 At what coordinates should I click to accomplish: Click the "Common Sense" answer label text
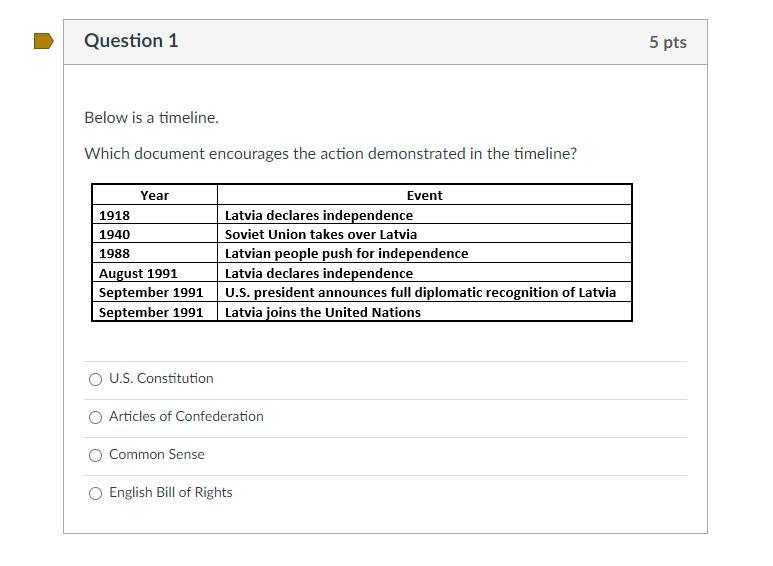coord(156,454)
